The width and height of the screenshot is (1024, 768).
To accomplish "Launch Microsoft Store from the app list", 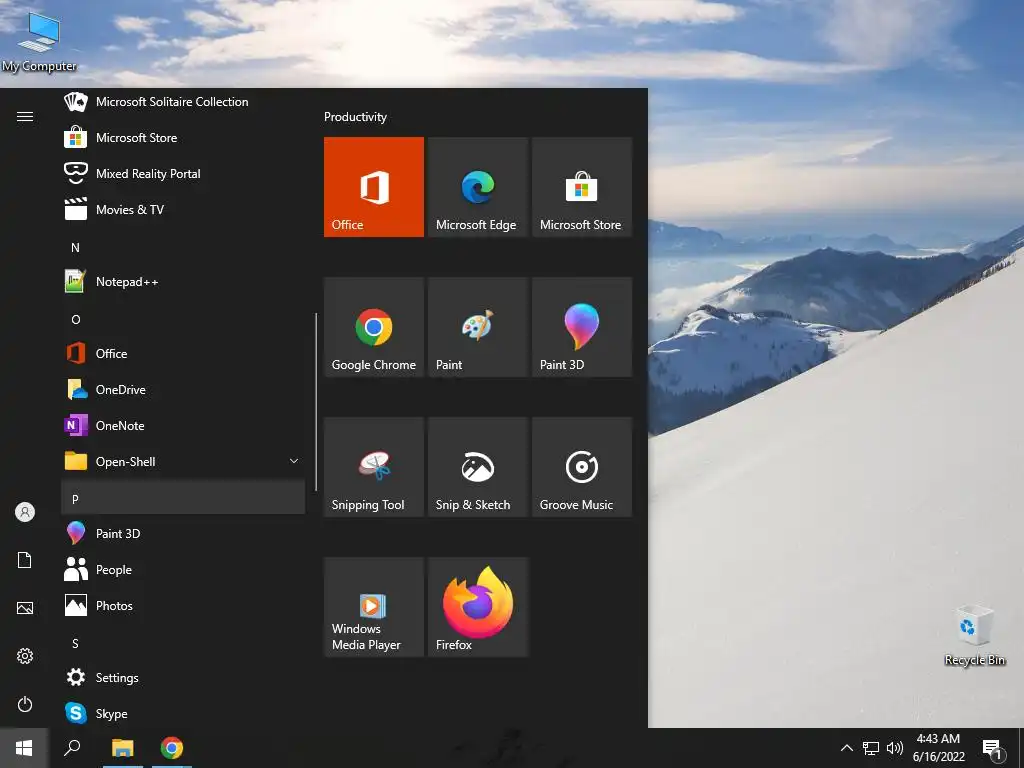I will (183, 138).
